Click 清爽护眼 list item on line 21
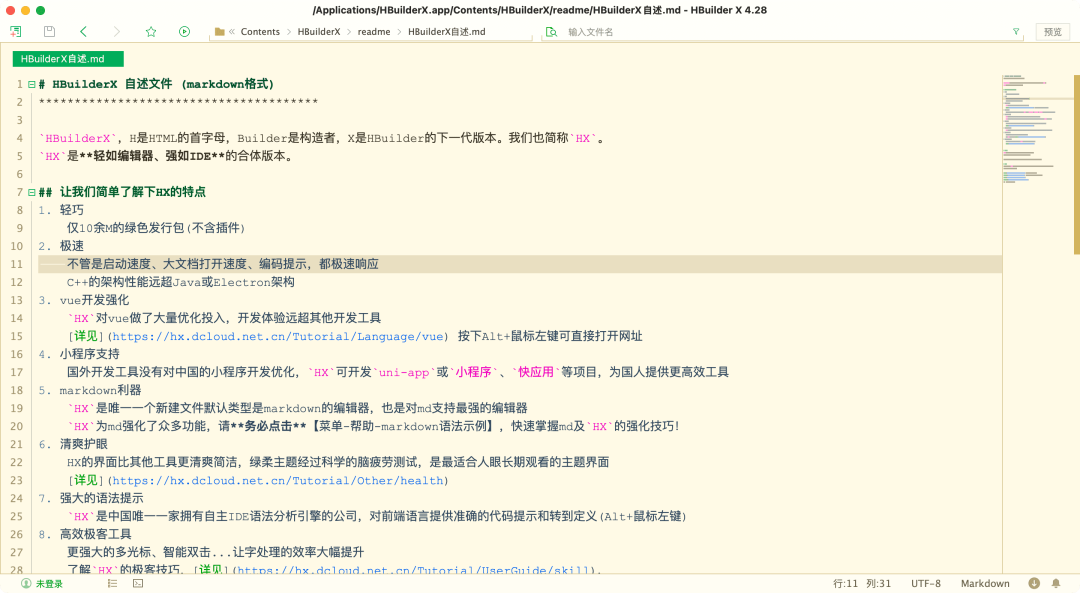This screenshot has height=593, width=1080. 83,444
